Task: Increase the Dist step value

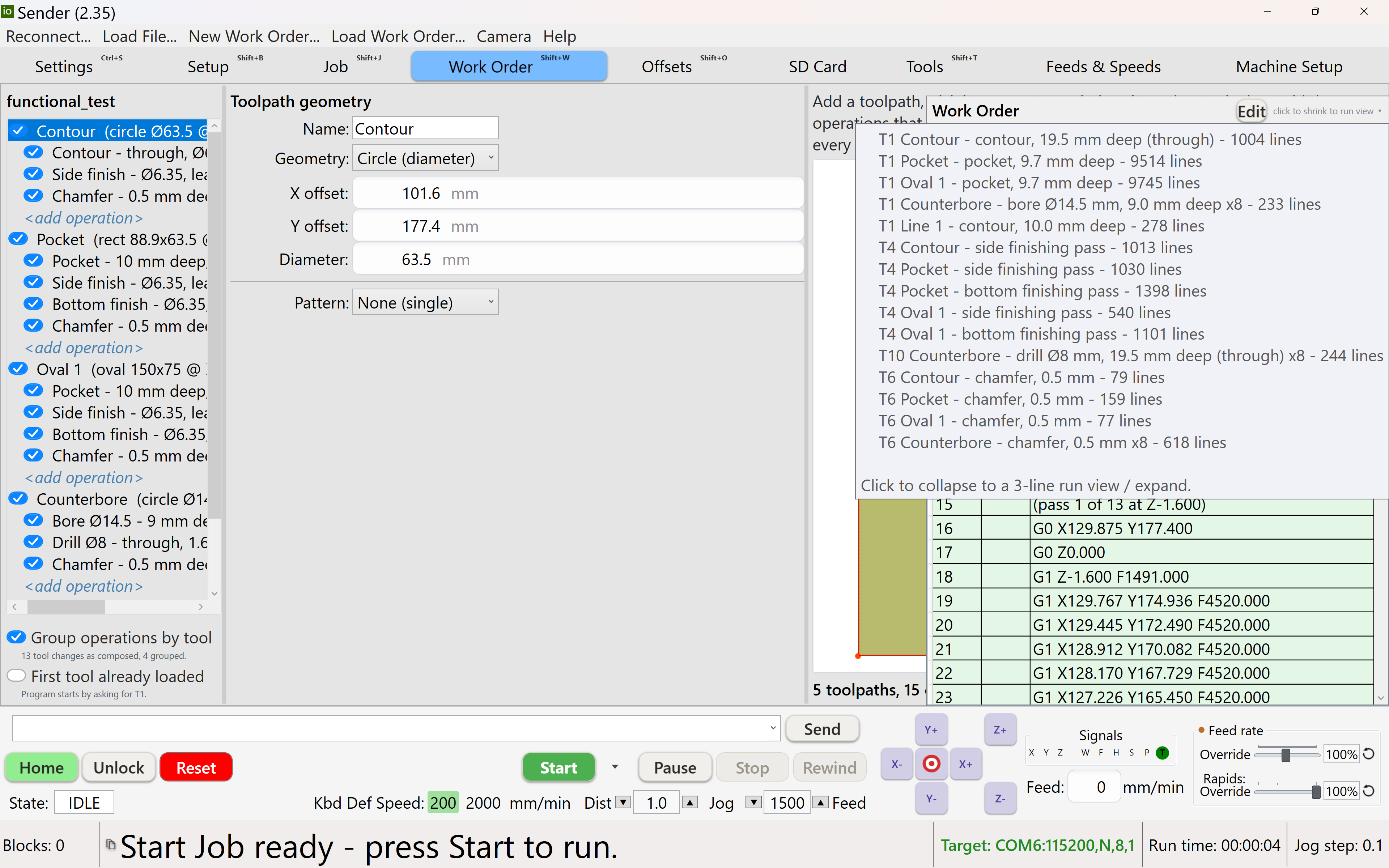Action: coord(689,803)
